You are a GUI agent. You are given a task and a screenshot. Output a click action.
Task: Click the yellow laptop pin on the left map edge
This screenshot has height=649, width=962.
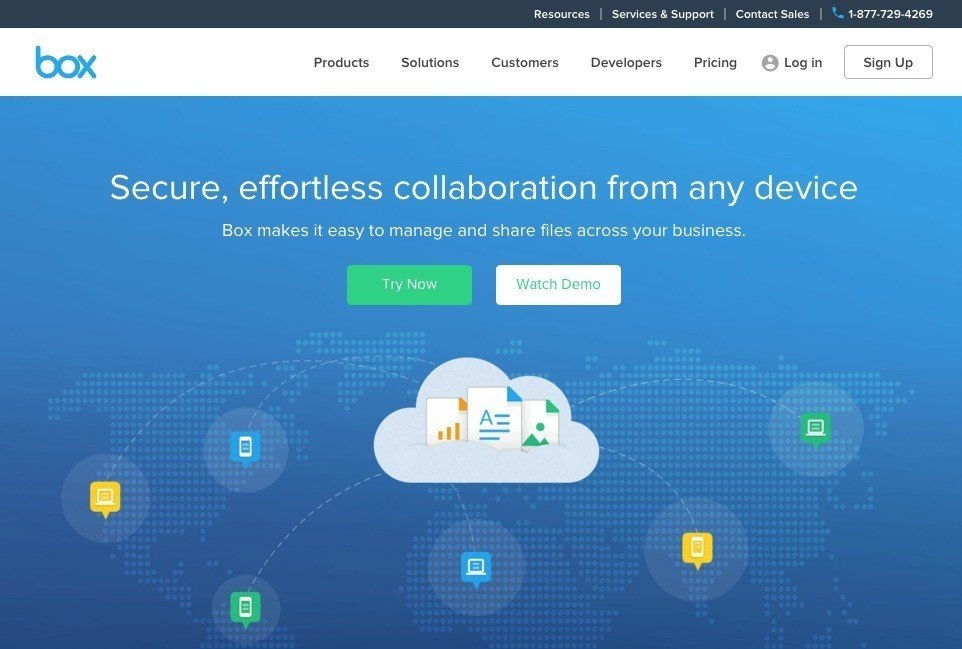[x=106, y=499]
